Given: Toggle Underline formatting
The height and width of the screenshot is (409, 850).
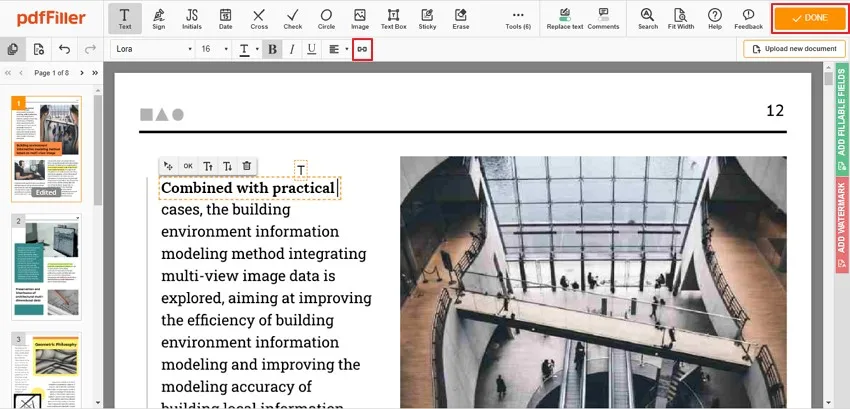Looking at the screenshot, I should 311,49.
